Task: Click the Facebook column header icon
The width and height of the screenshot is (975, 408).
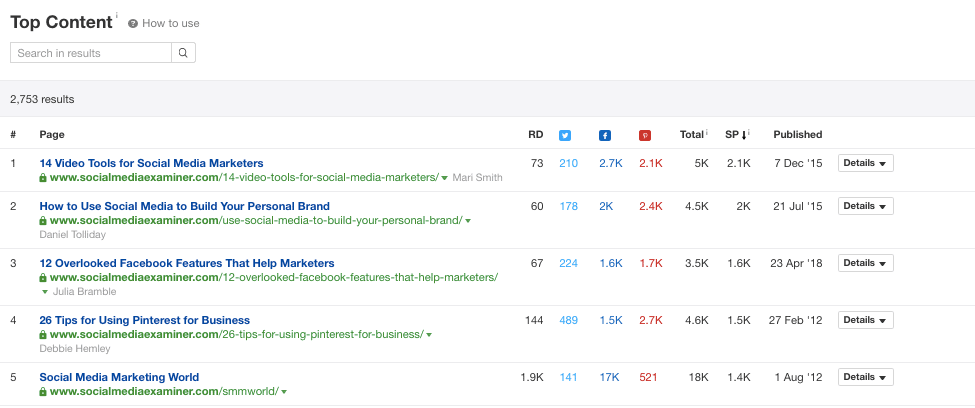Action: click(x=605, y=135)
